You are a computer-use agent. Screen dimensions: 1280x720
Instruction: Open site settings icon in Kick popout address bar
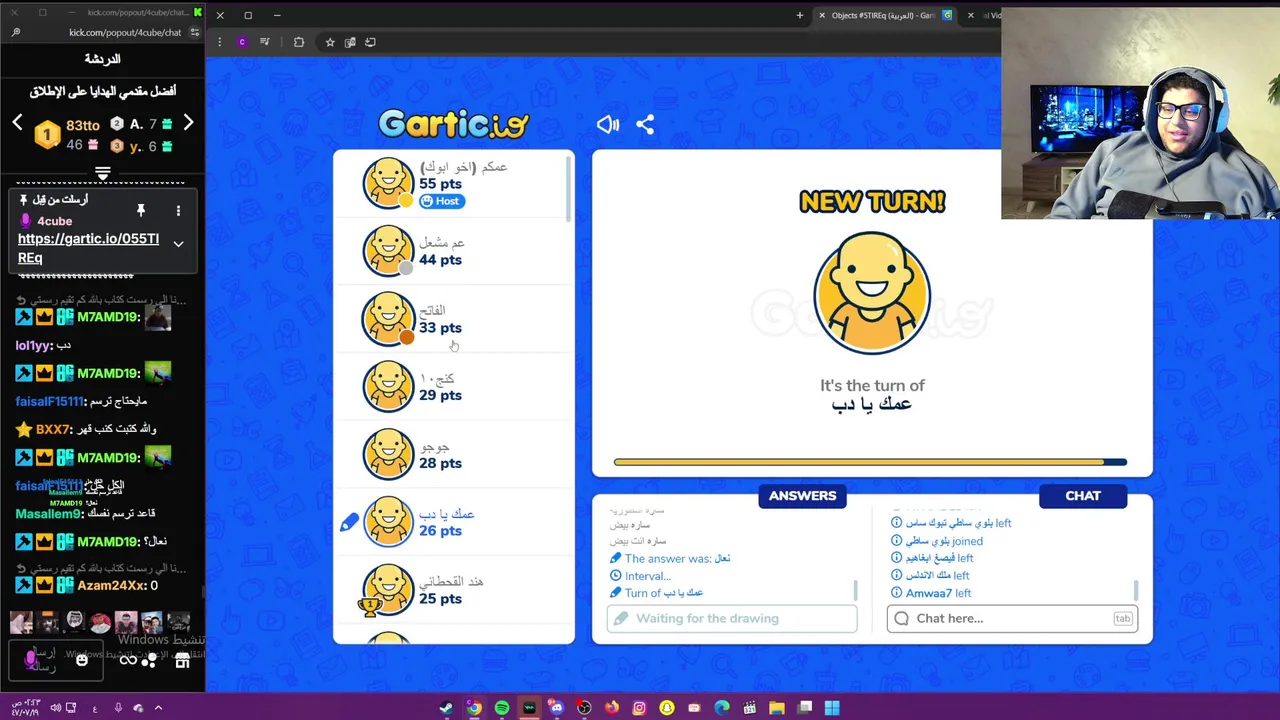pyautogui.click(x=194, y=32)
